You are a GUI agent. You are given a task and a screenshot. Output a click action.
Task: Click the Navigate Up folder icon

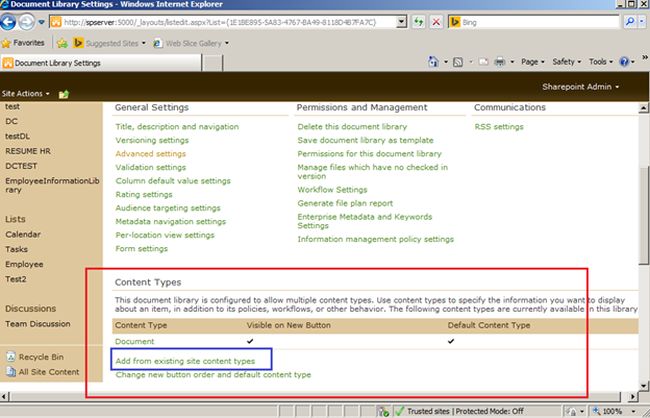(x=64, y=94)
